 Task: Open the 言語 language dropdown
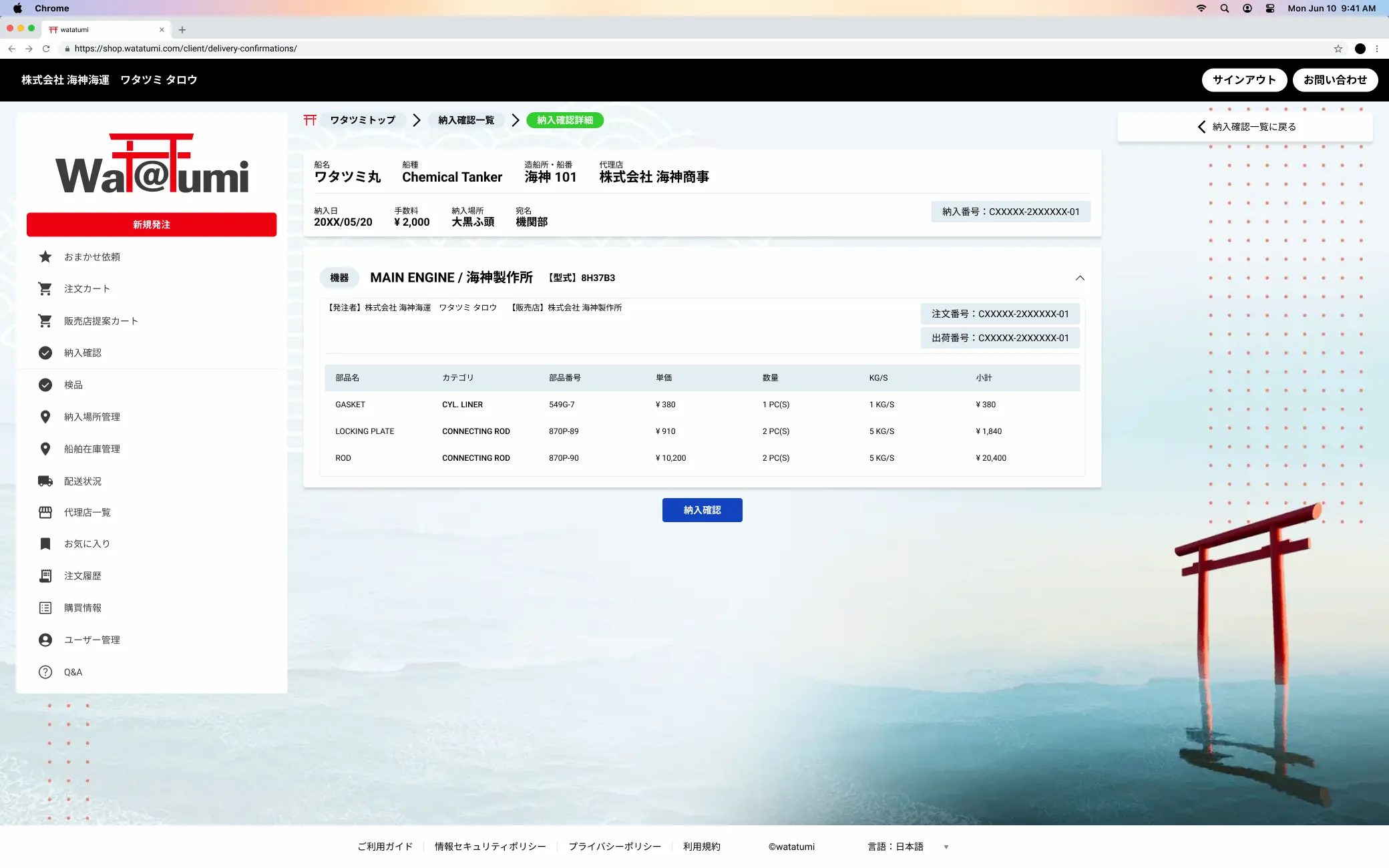tap(946, 847)
